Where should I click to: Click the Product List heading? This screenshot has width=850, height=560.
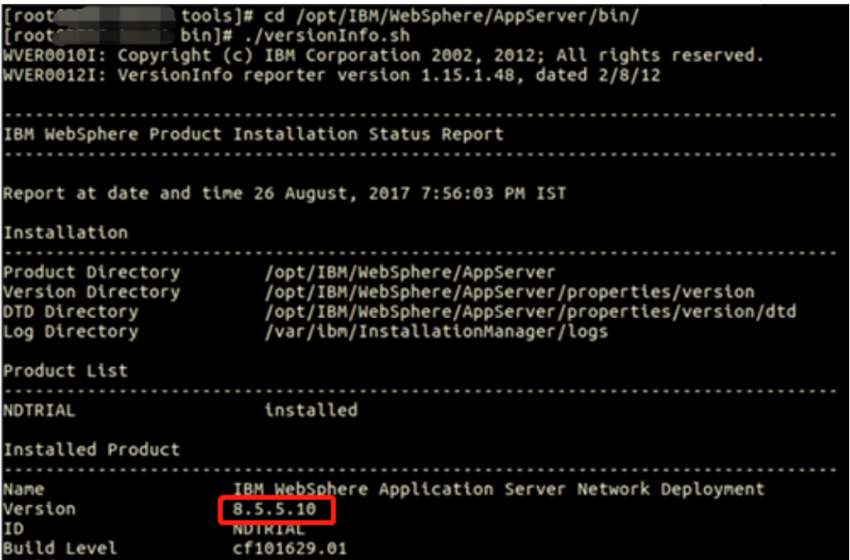[x=65, y=370]
